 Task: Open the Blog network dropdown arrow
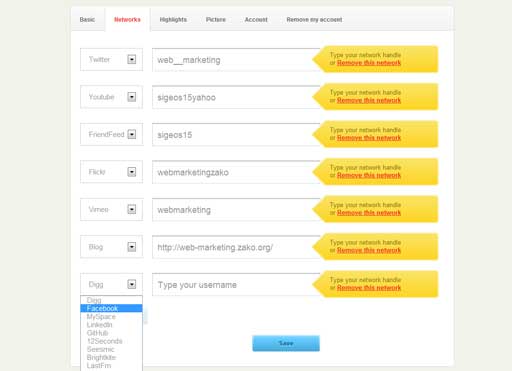coord(132,247)
